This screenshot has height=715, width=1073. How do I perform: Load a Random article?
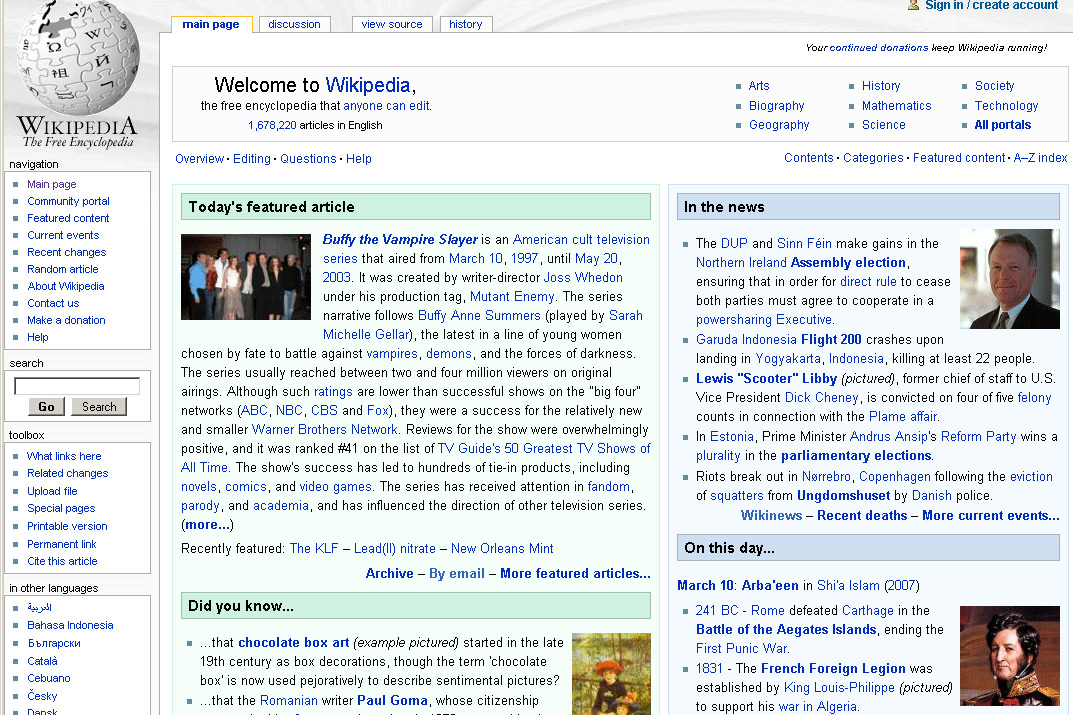pos(63,270)
